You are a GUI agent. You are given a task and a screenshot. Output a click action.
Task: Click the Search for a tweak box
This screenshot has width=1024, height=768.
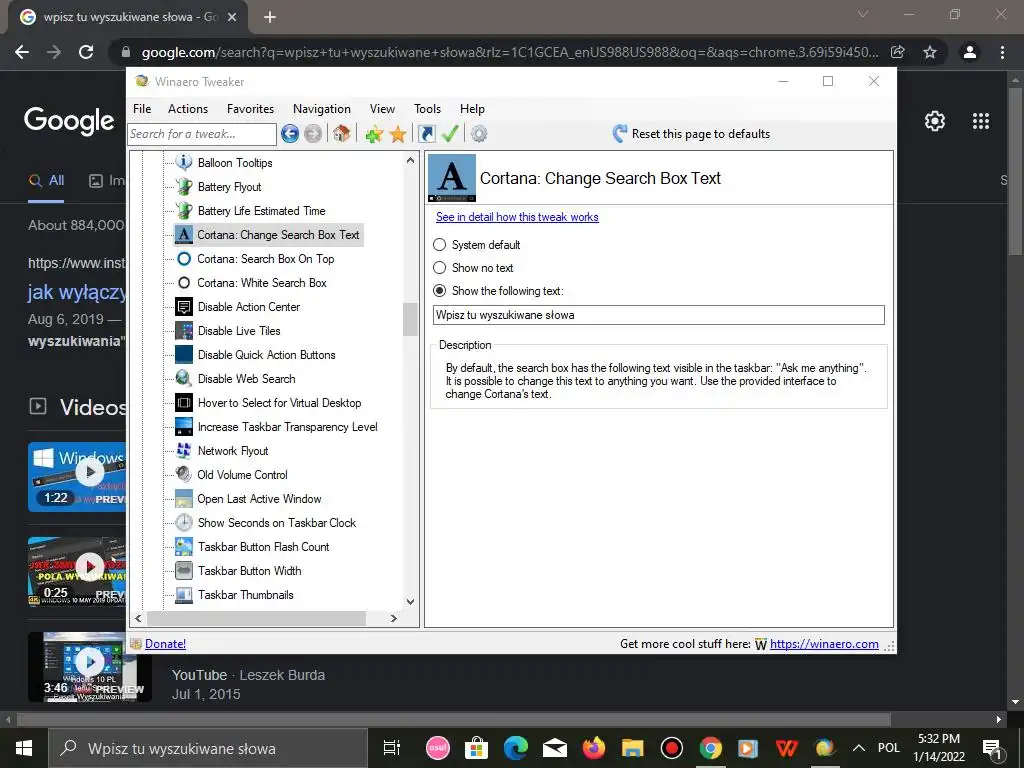pyautogui.click(x=202, y=134)
